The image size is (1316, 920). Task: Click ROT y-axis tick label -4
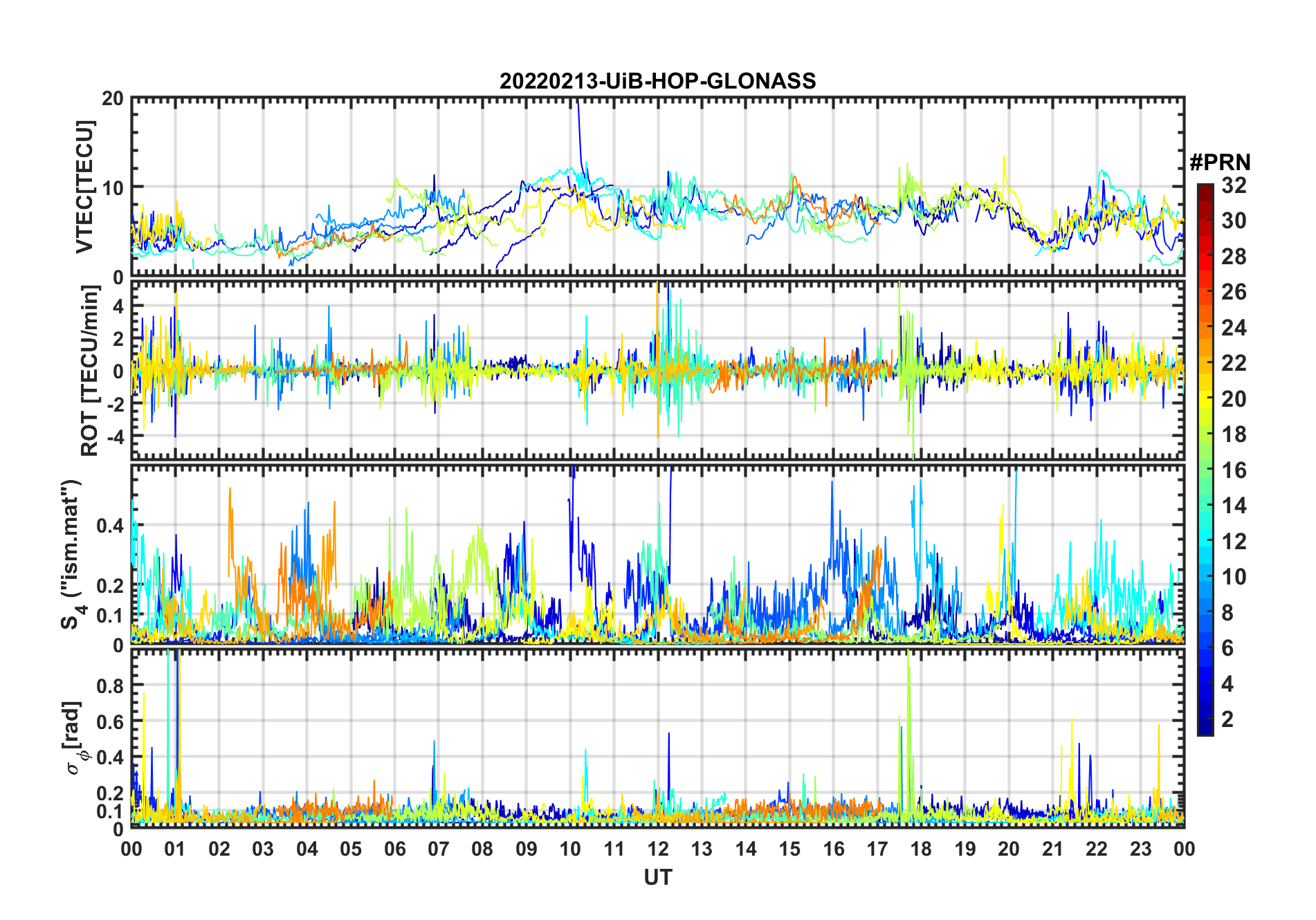click(115, 437)
